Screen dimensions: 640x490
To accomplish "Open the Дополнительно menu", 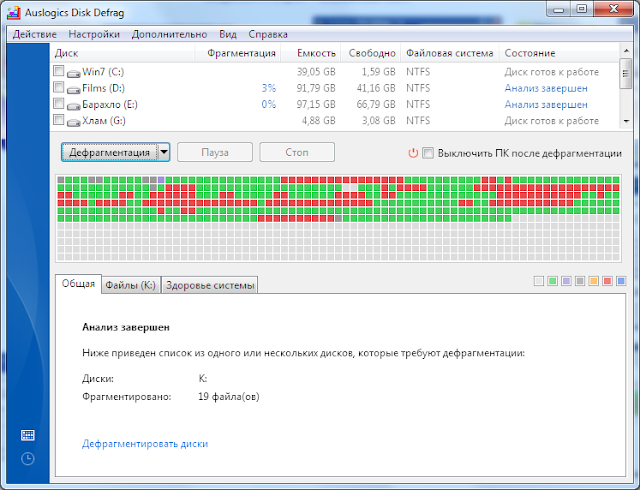I will 169,34.
